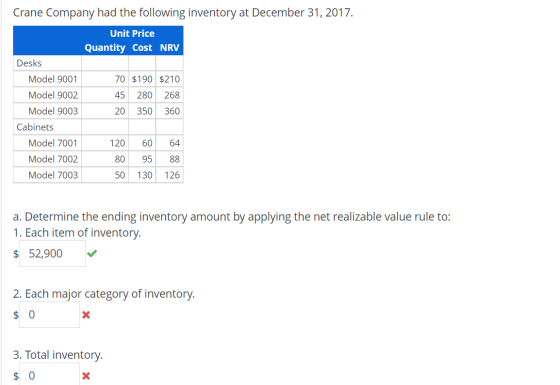Image resolution: width=560 pixels, height=385 pixels.
Task: Select the Total inventory answer field
Action: coord(49,374)
